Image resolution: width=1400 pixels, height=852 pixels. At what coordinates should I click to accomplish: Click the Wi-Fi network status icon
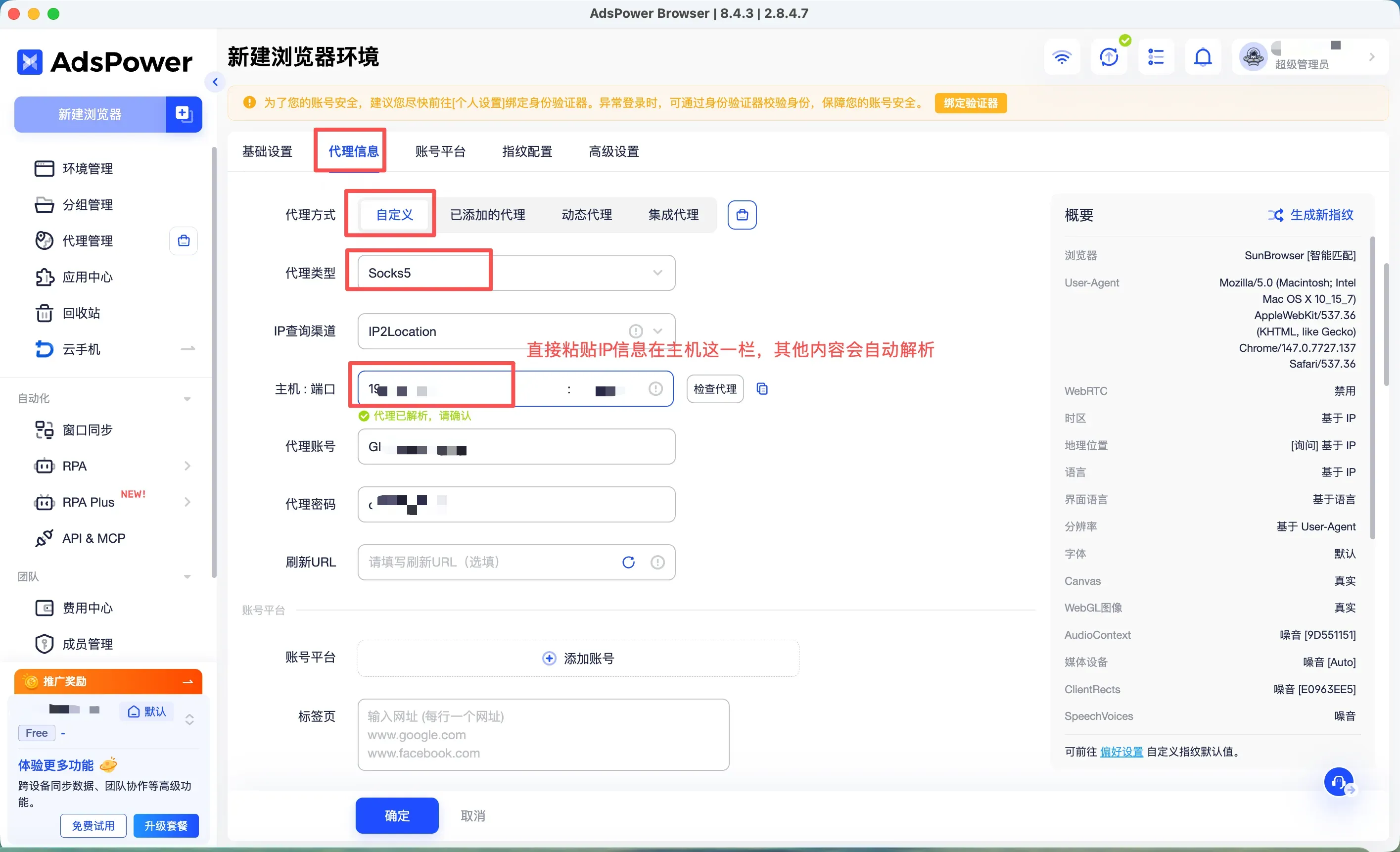[x=1061, y=57]
